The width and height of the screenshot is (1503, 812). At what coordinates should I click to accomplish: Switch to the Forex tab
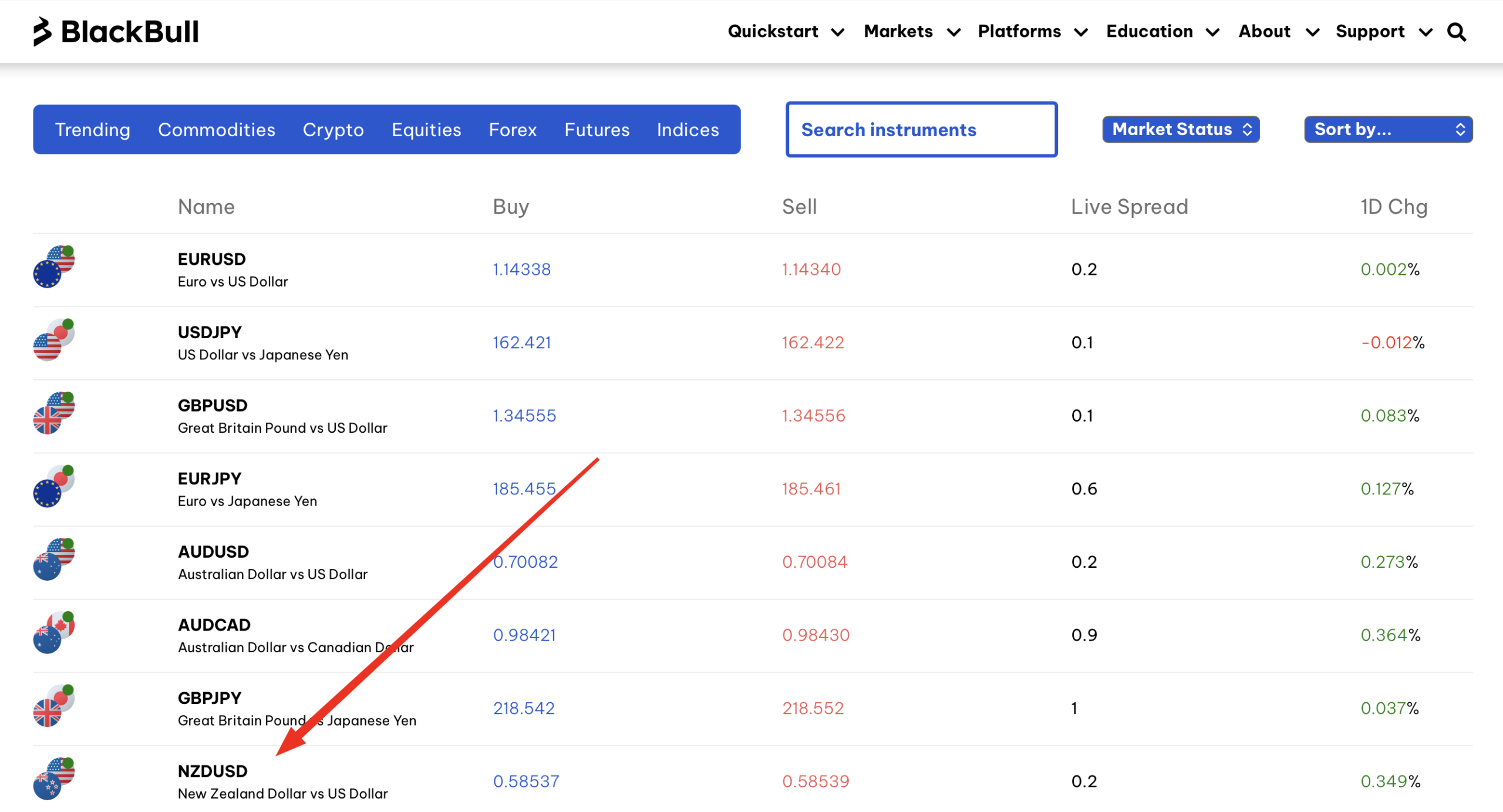[513, 130]
